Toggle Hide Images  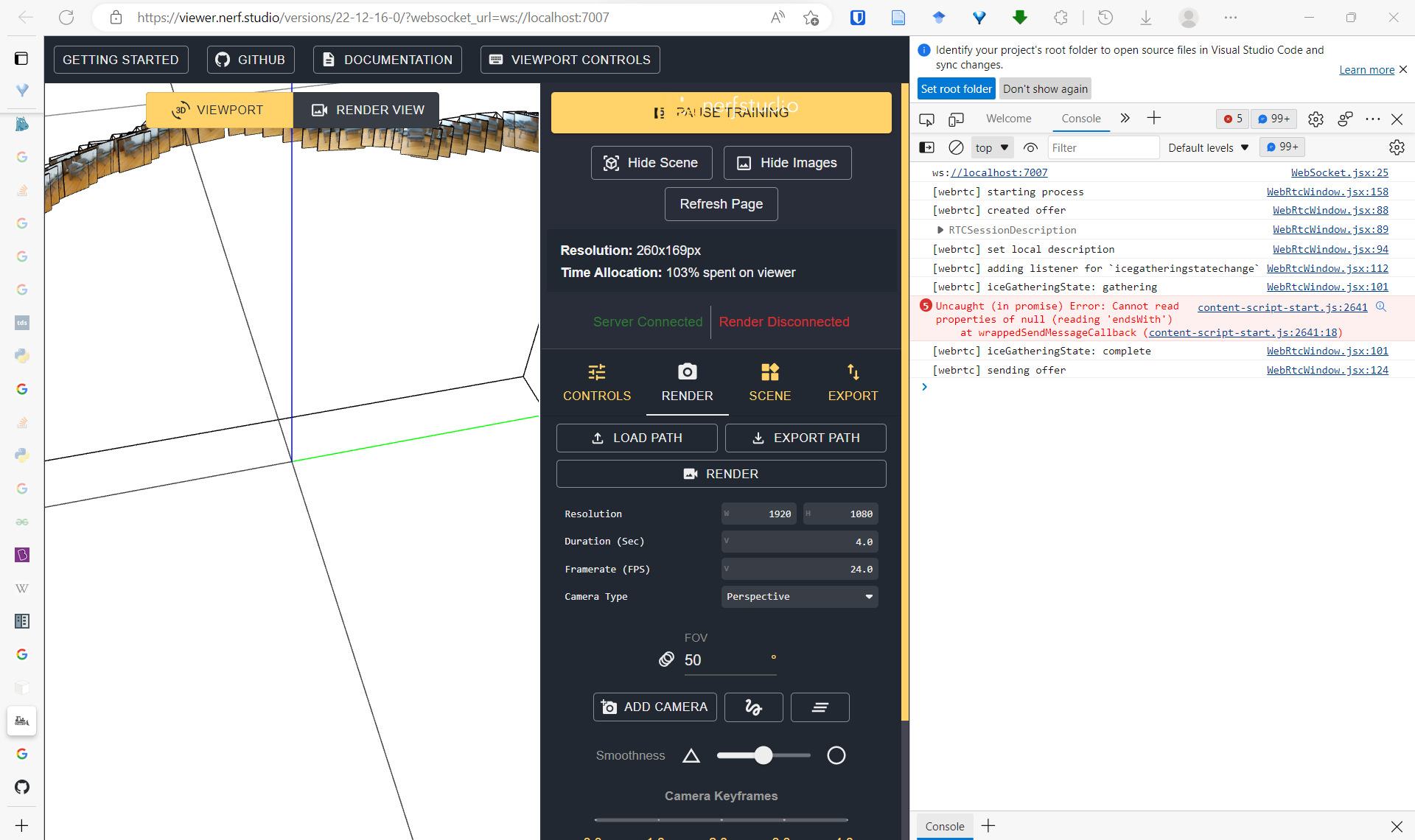tap(787, 162)
